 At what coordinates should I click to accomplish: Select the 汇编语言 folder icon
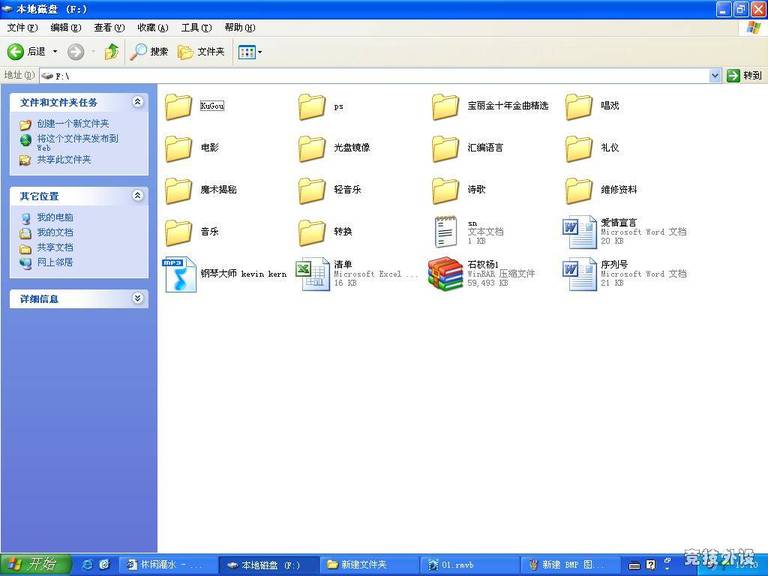point(445,148)
